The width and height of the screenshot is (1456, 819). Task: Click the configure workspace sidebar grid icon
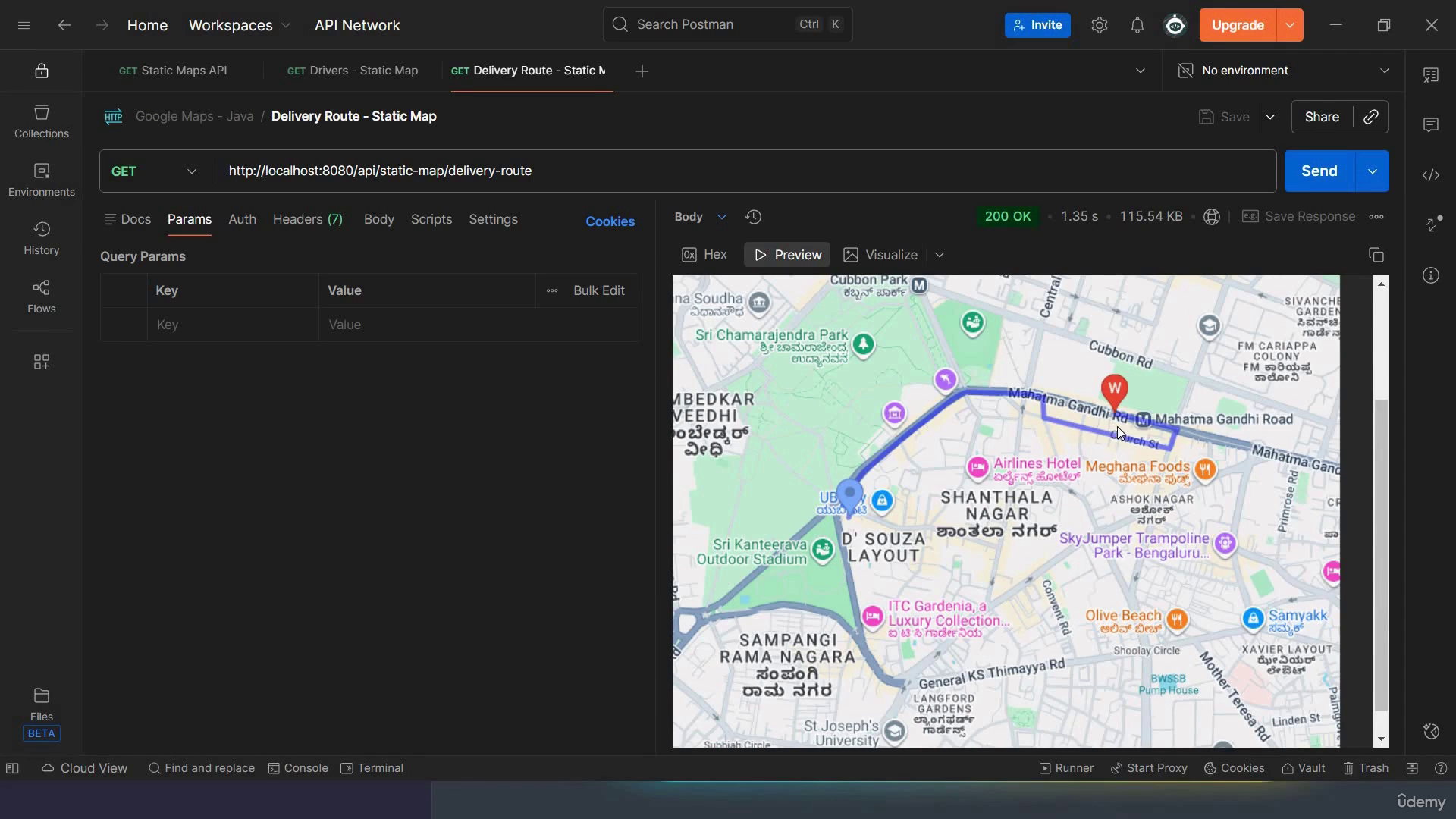pyautogui.click(x=41, y=362)
